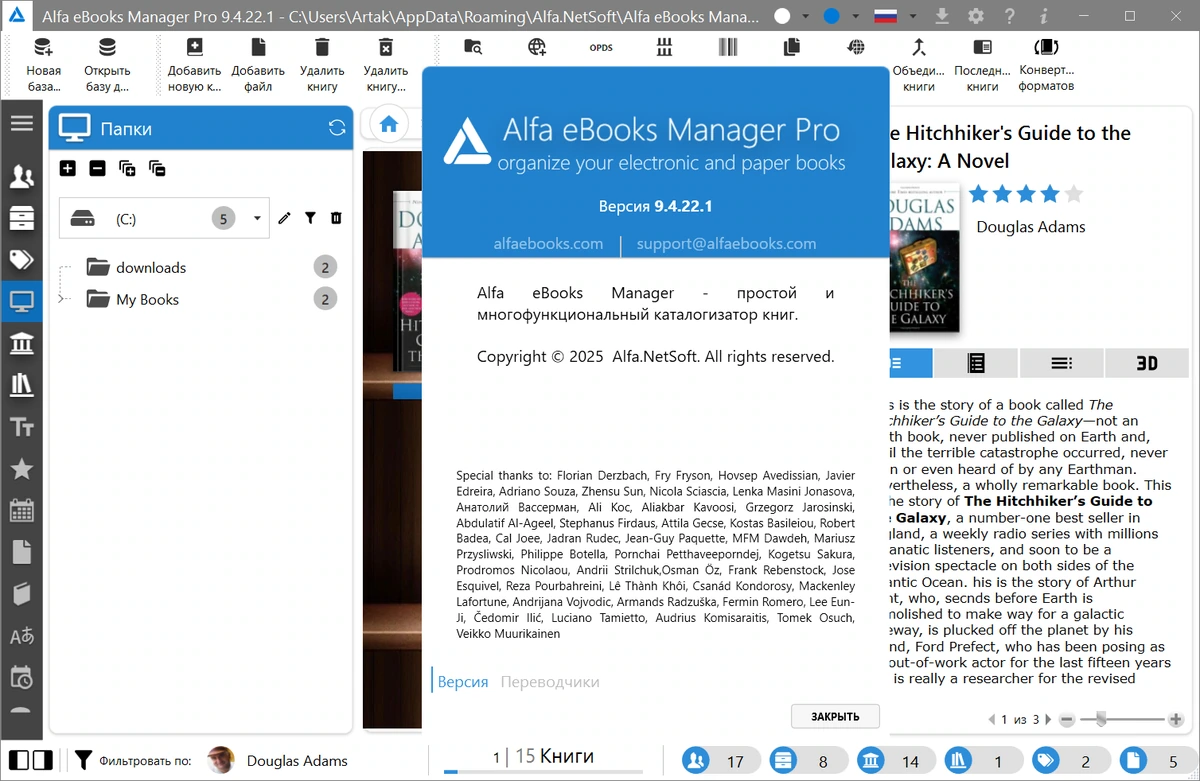This screenshot has width=1200, height=781.
Task: Open the Favorites star sidebar icon
Action: [21, 469]
